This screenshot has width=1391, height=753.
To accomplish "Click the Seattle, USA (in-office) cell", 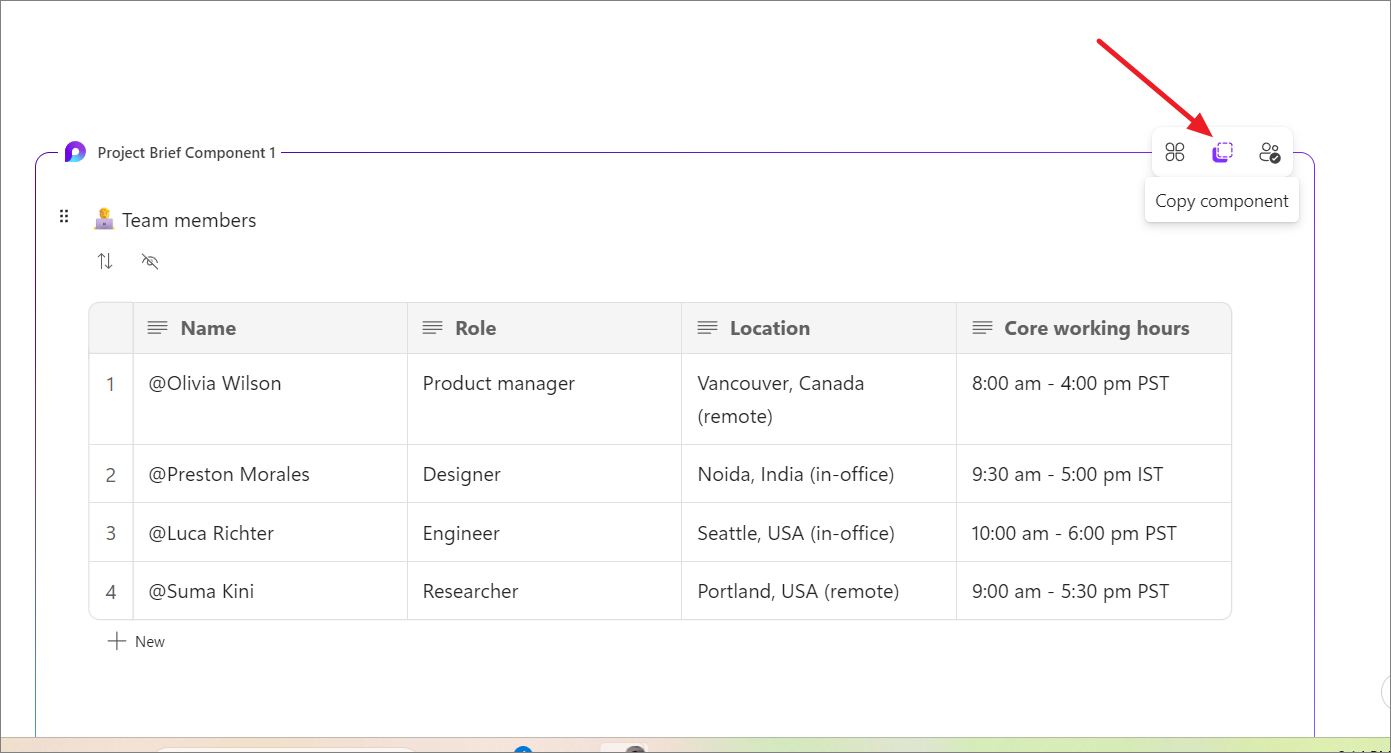I will point(795,533).
